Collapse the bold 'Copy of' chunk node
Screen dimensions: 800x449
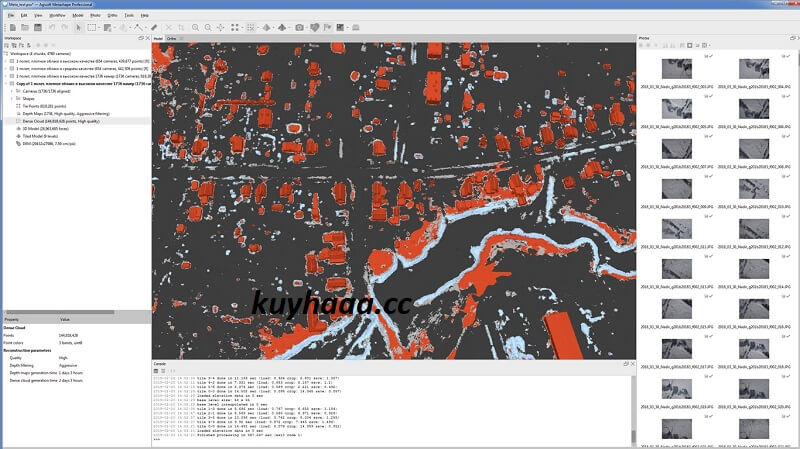[x=6, y=84]
